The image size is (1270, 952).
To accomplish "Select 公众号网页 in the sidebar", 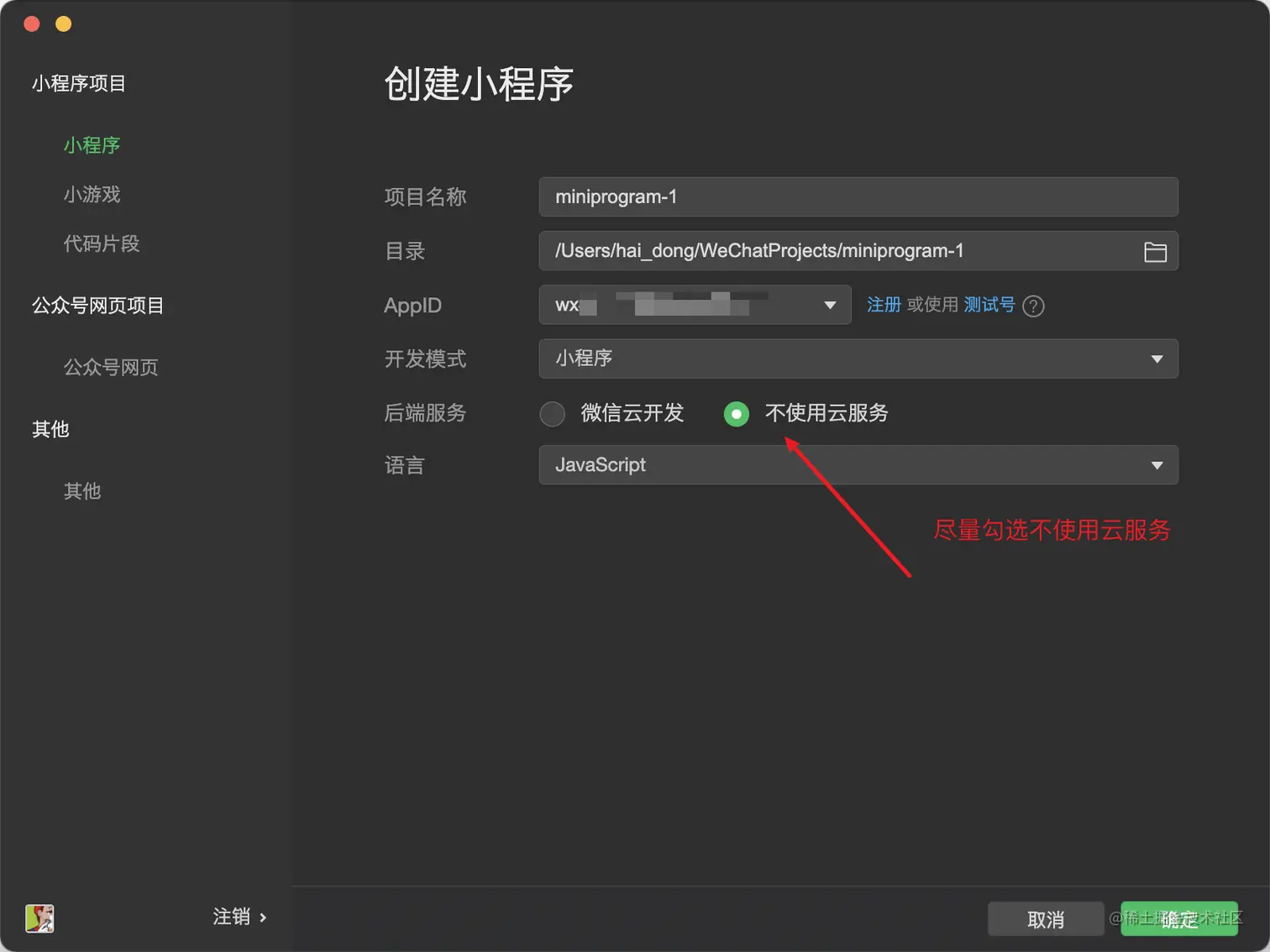I will pos(111,367).
